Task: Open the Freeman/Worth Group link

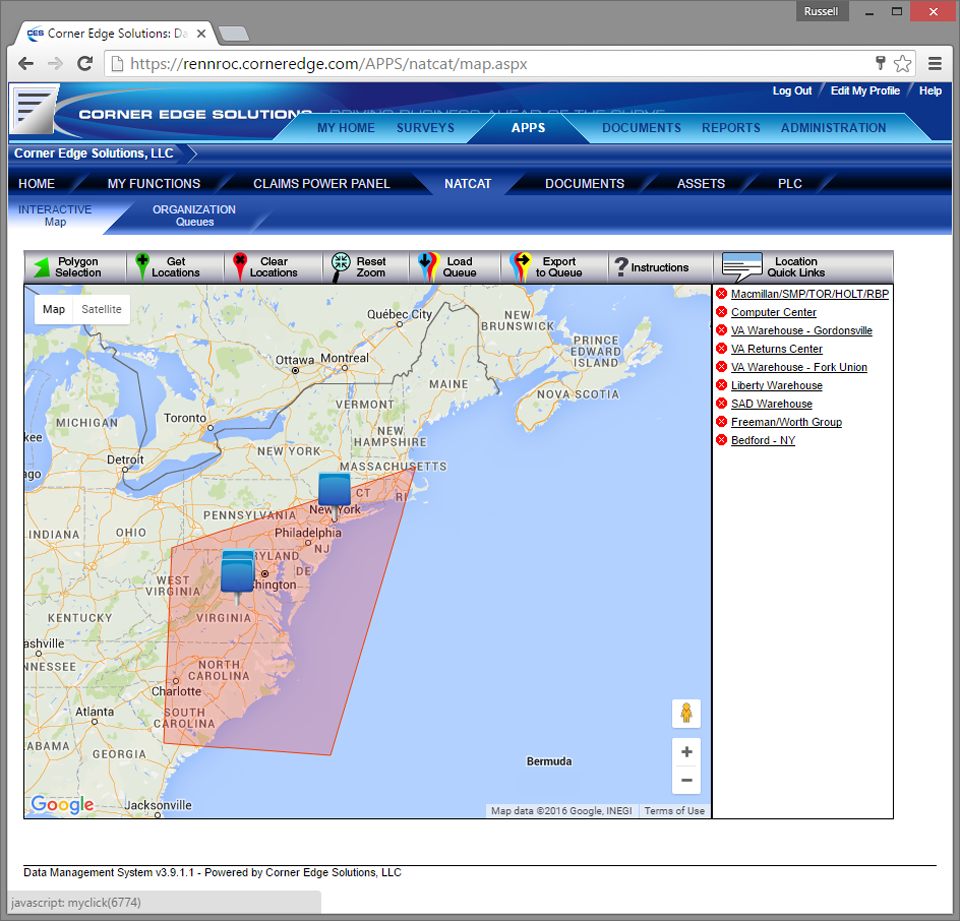Action: (x=786, y=423)
